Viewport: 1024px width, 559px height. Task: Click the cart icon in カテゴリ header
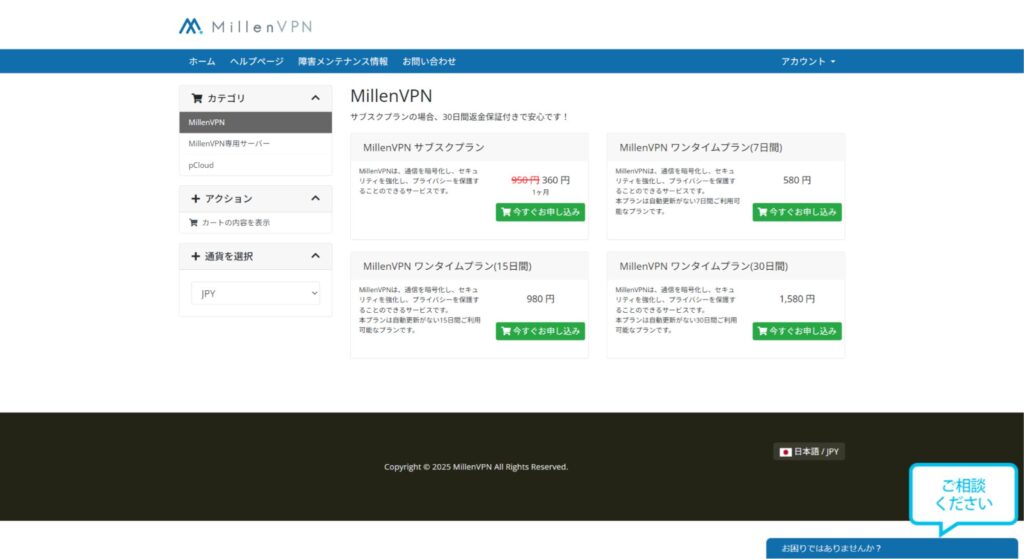click(x=197, y=98)
